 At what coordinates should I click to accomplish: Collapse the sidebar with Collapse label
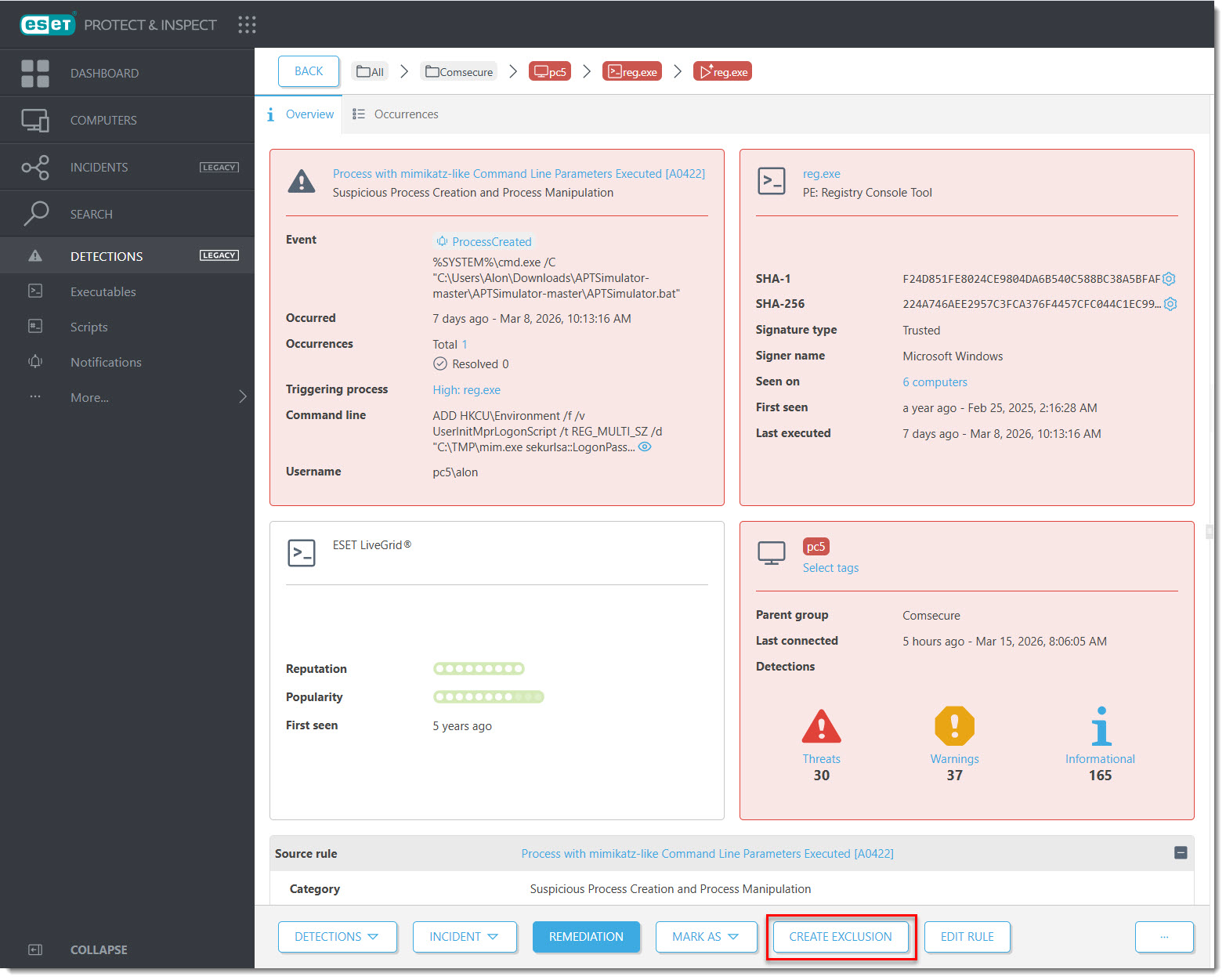click(x=99, y=949)
